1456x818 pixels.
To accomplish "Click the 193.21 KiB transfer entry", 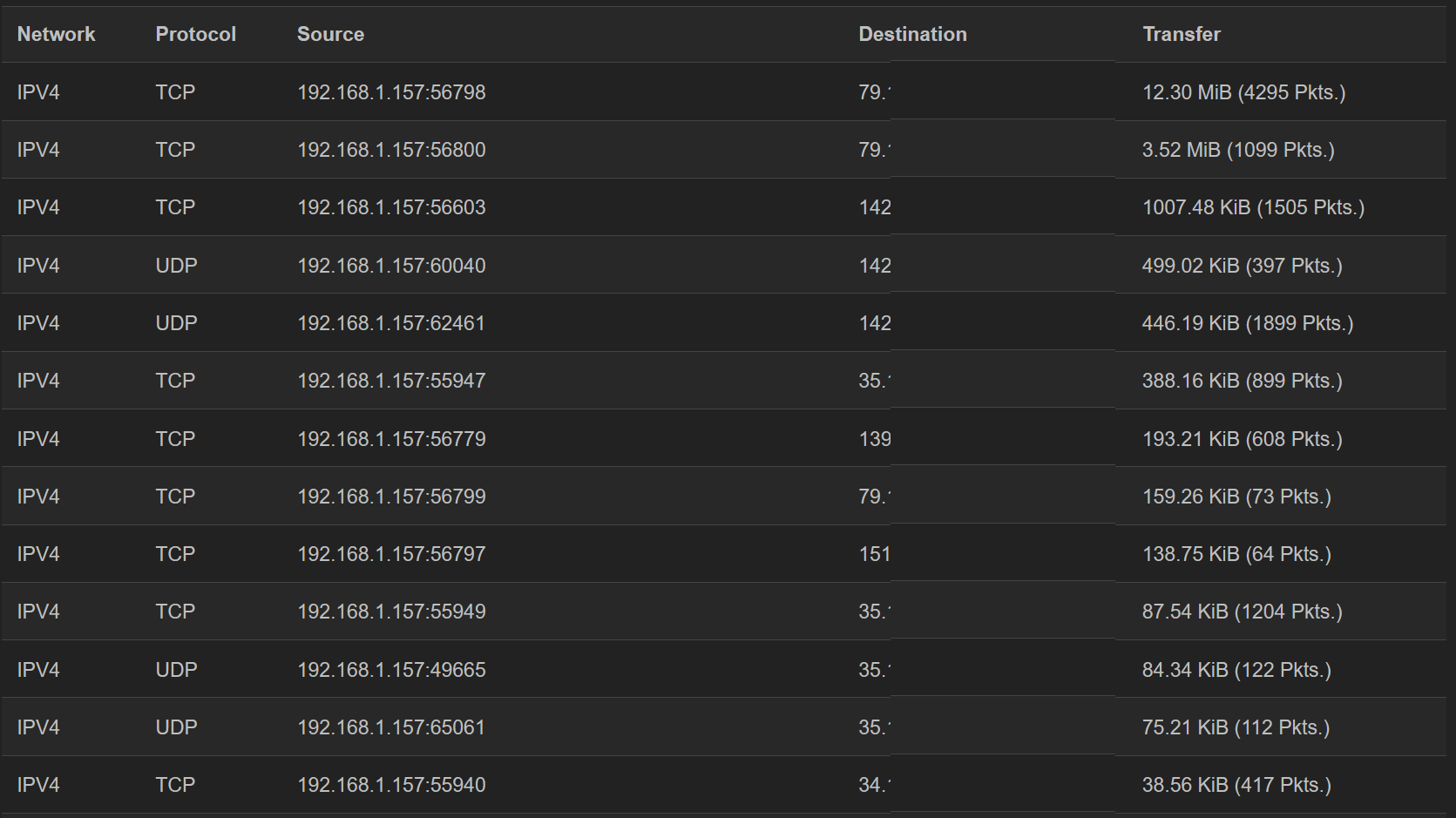I will (1242, 439).
